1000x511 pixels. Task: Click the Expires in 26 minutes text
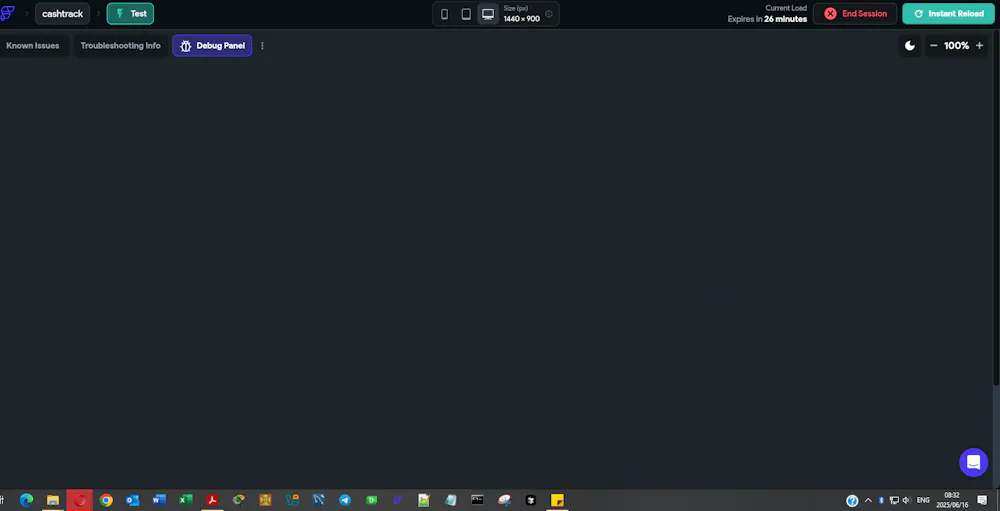(x=767, y=19)
